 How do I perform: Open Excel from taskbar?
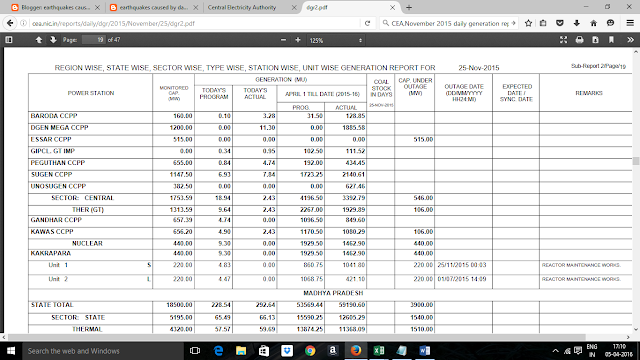click(x=378, y=351)
